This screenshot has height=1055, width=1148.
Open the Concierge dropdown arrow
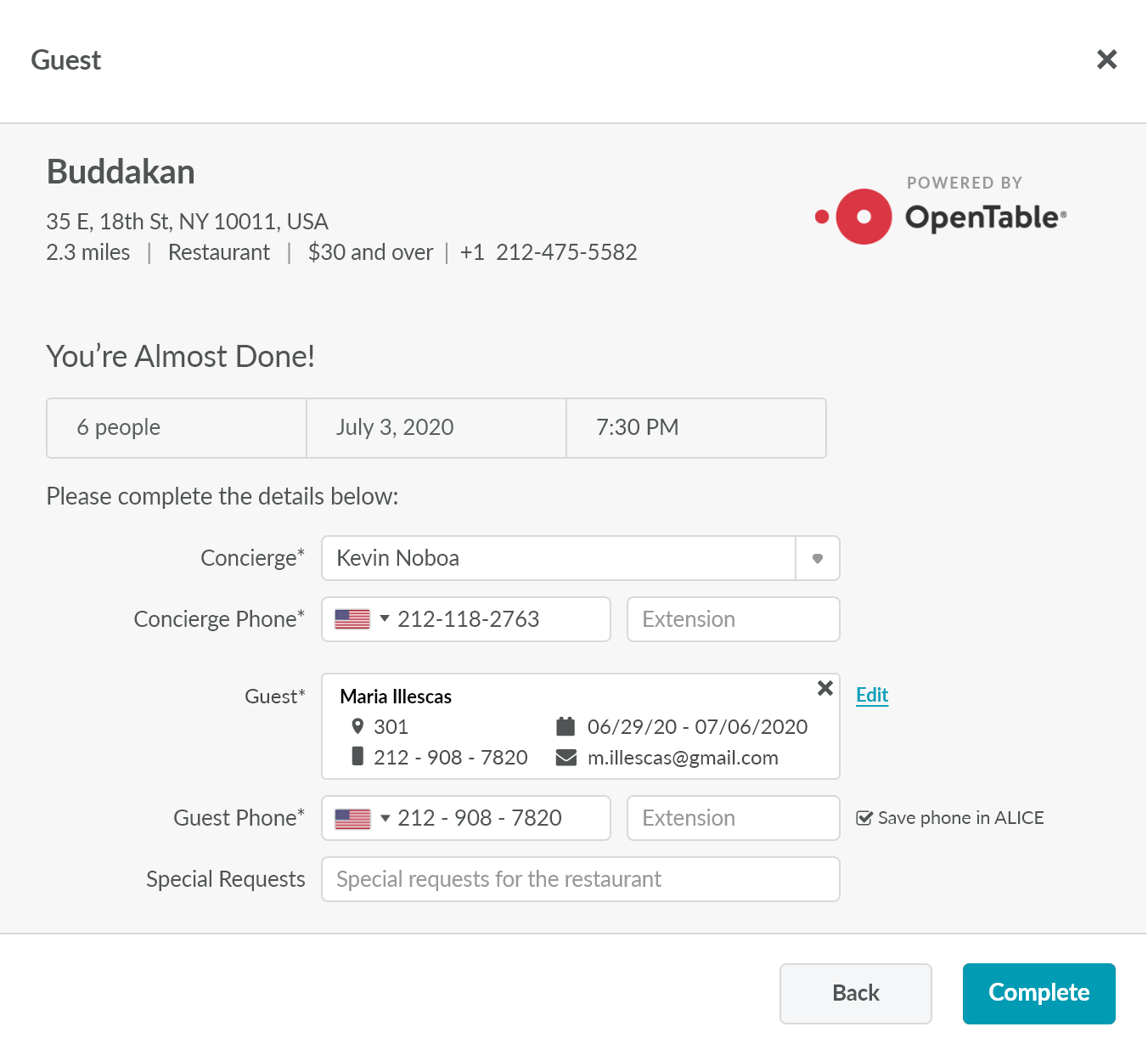(818, 558)
